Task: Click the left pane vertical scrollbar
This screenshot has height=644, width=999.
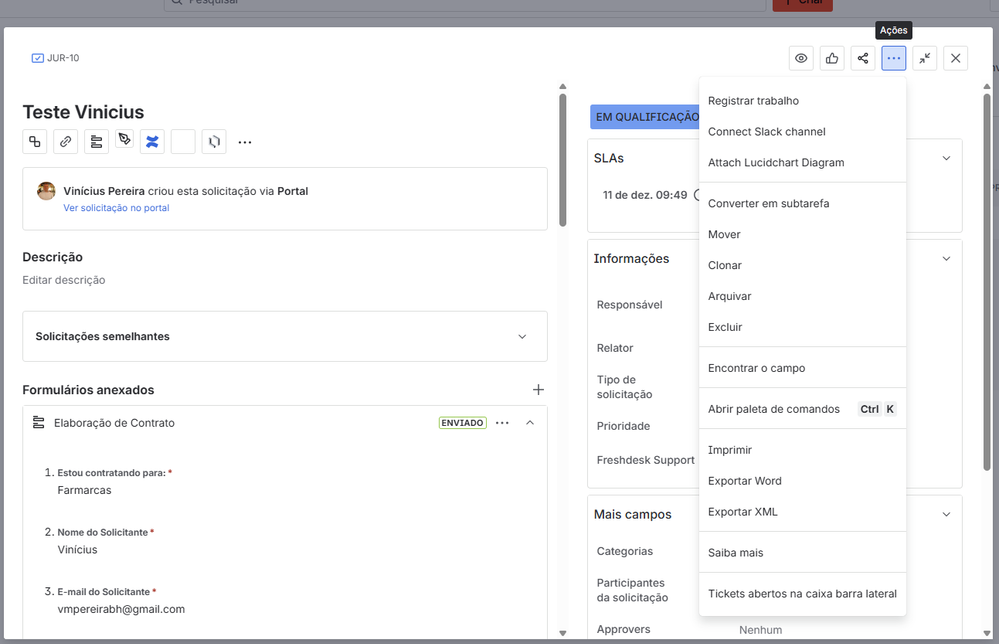Action: 563,160
